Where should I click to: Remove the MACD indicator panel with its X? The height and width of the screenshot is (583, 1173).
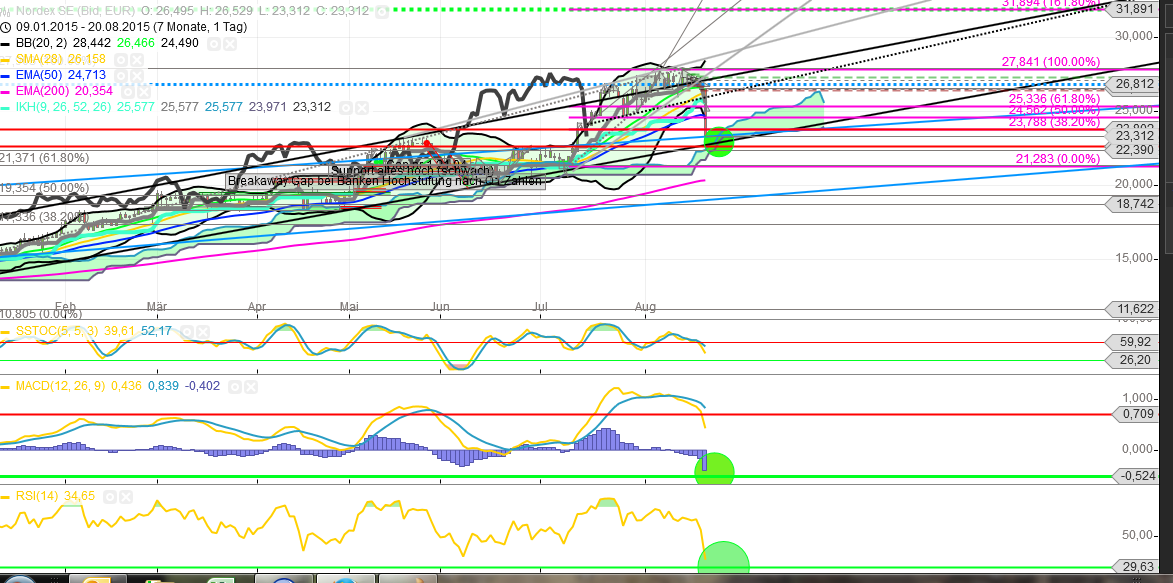tap(251, 386)
